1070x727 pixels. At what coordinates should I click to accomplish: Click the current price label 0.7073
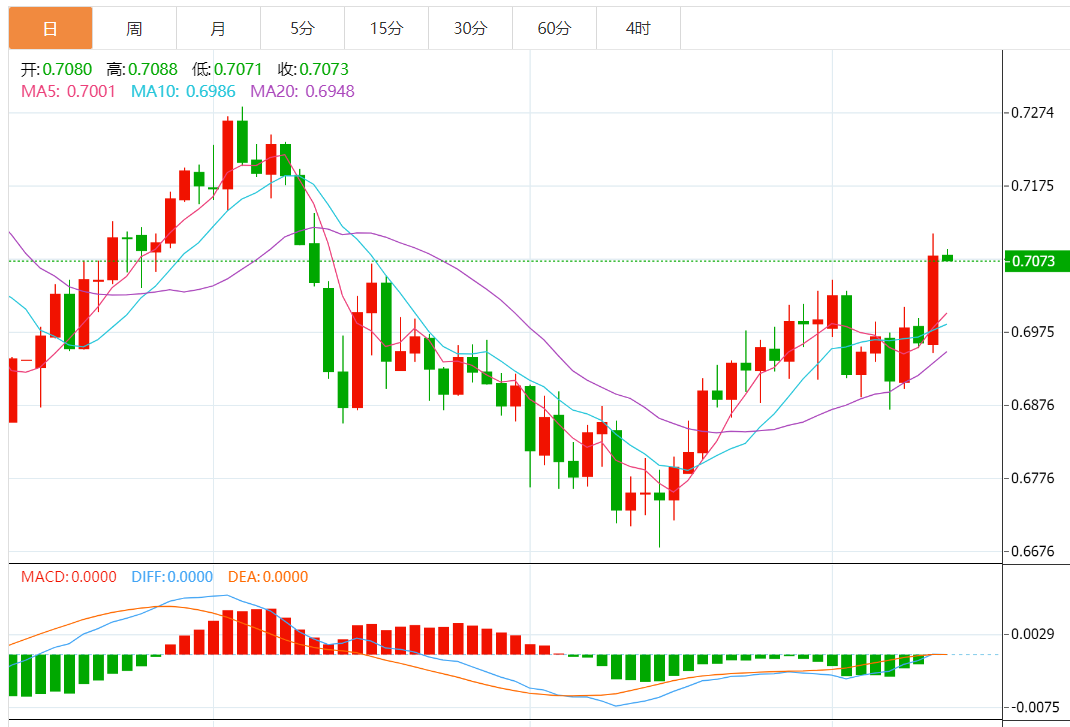click(x=1037, y=261)
